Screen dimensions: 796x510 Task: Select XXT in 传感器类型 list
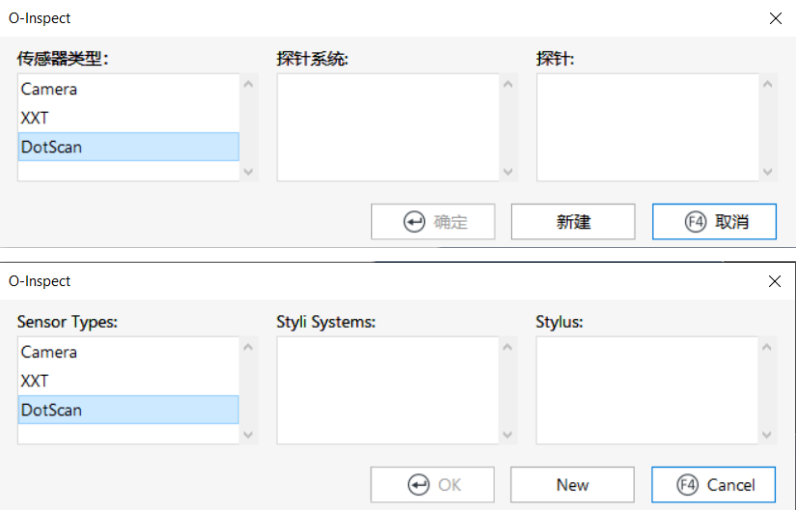coord(128,118)
